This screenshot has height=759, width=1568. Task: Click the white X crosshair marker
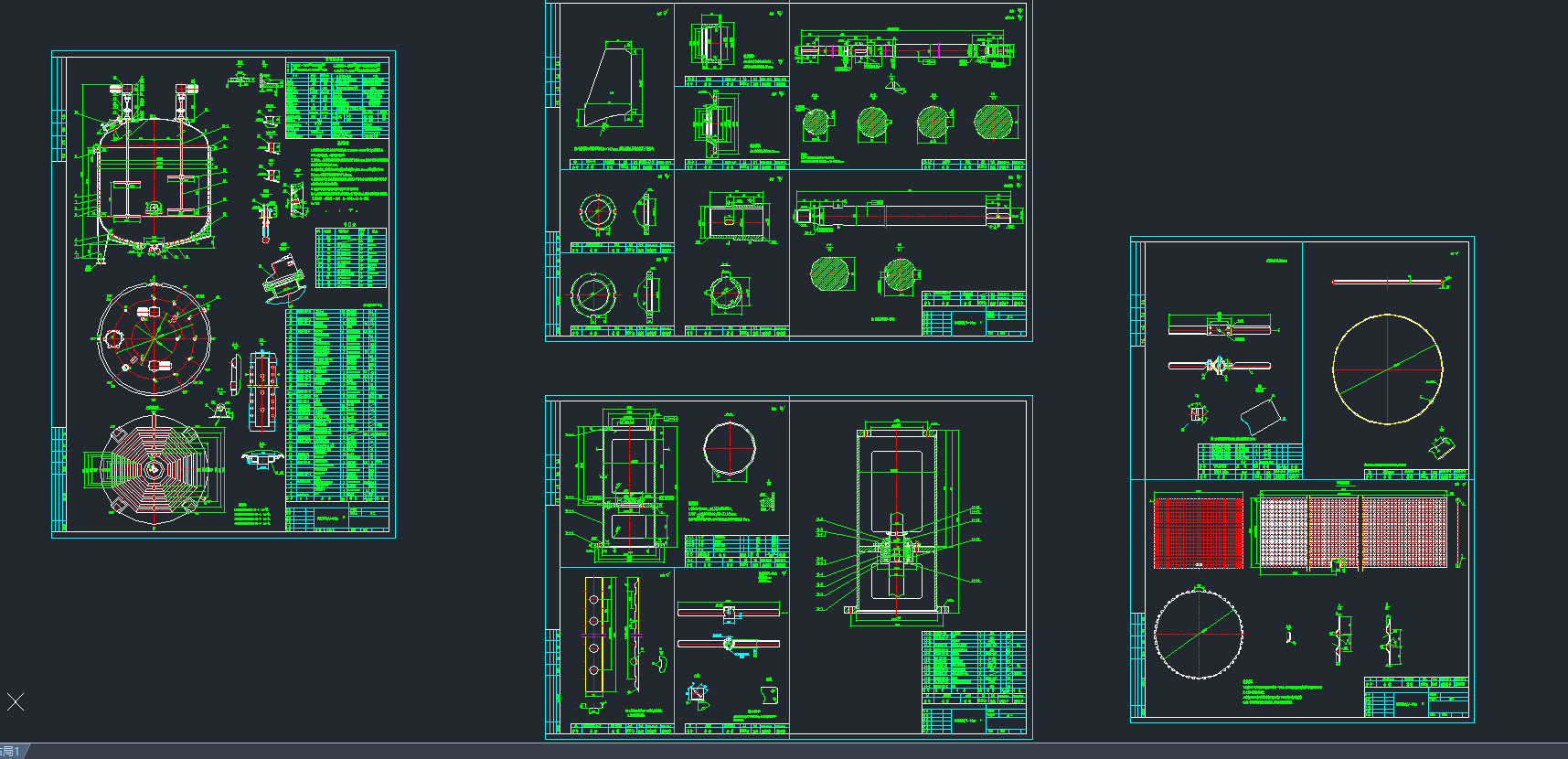click(16, 702)
